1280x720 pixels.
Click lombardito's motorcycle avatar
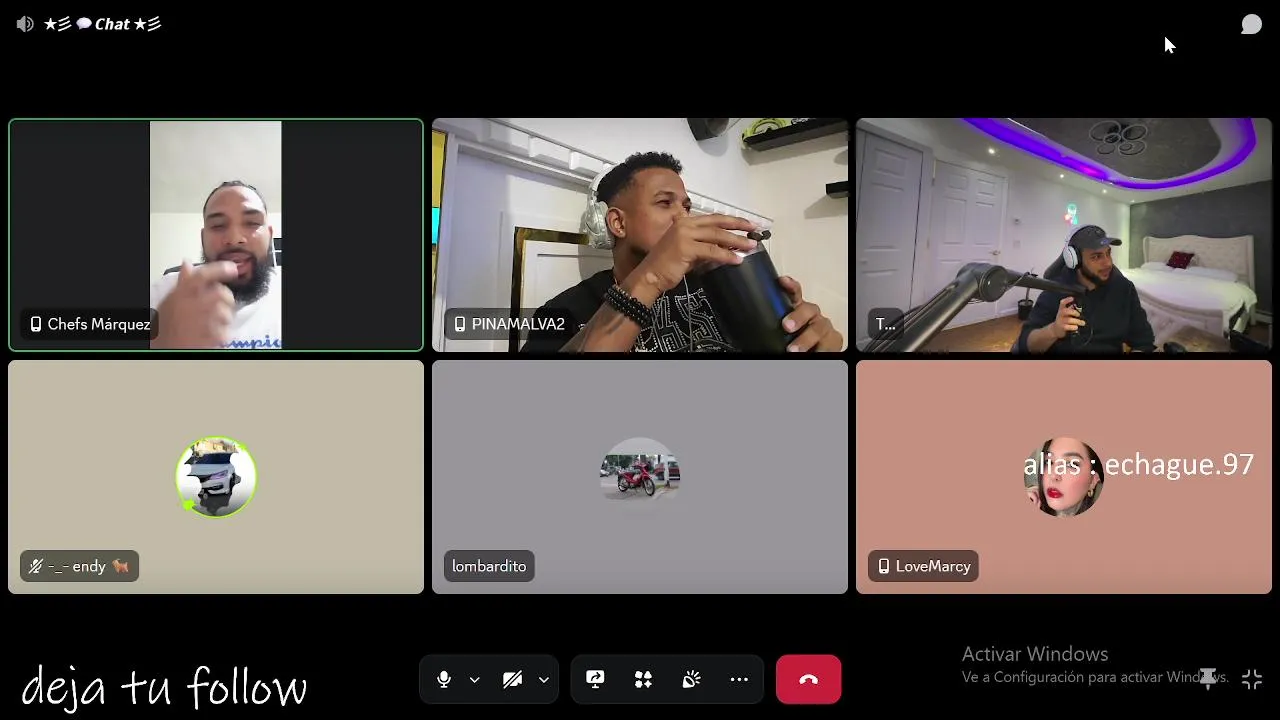pyautogui.click(x=640, y=477)
